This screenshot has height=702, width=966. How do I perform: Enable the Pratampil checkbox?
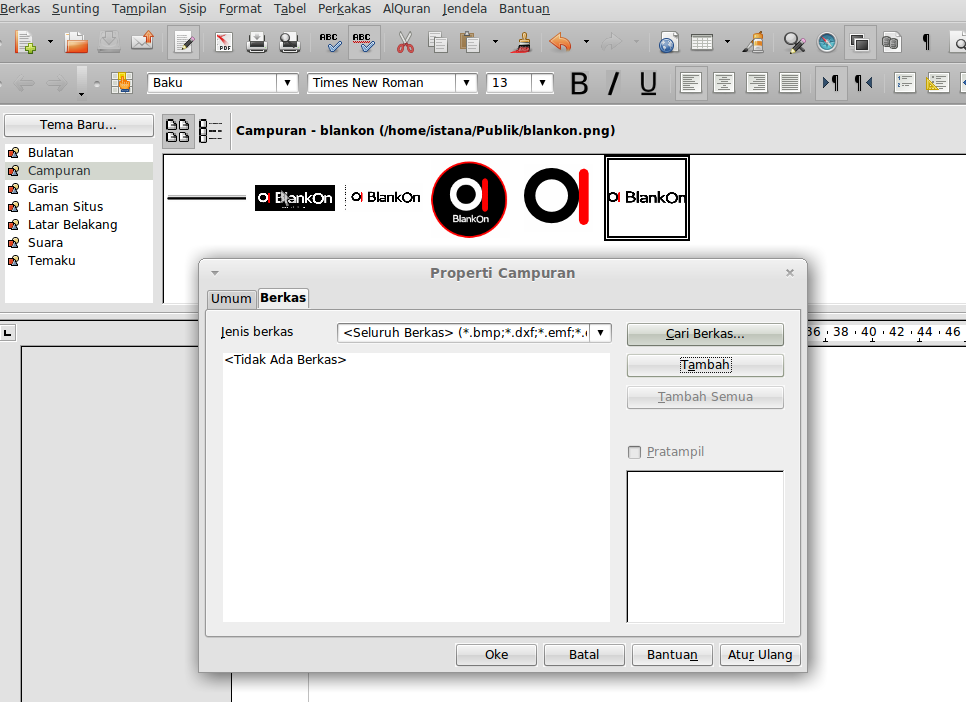tap(634, 452)
